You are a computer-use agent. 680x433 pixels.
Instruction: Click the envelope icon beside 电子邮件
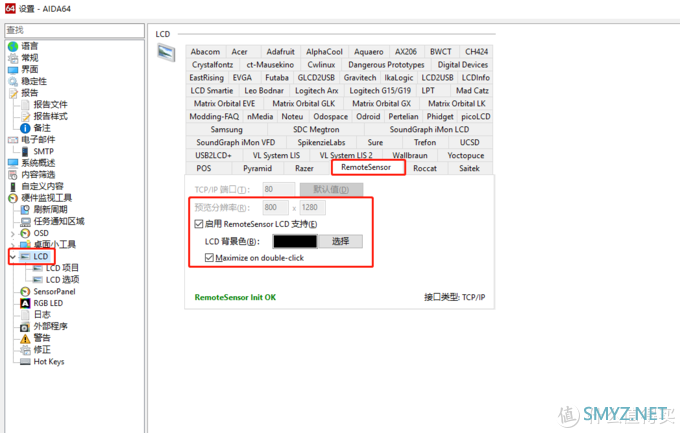tap(13, 140)
